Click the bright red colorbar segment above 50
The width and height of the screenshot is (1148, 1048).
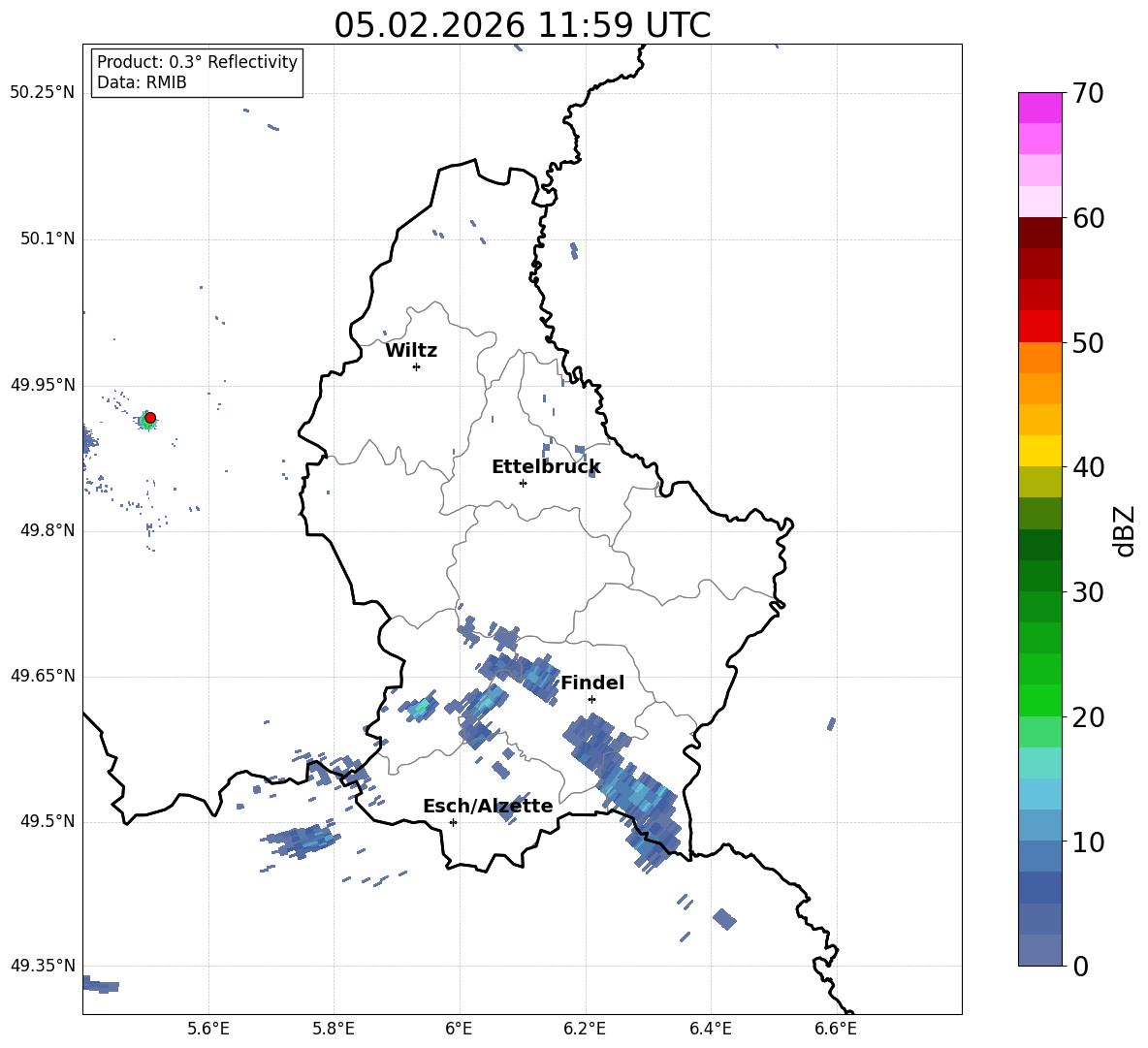[x=1039, y=327]
